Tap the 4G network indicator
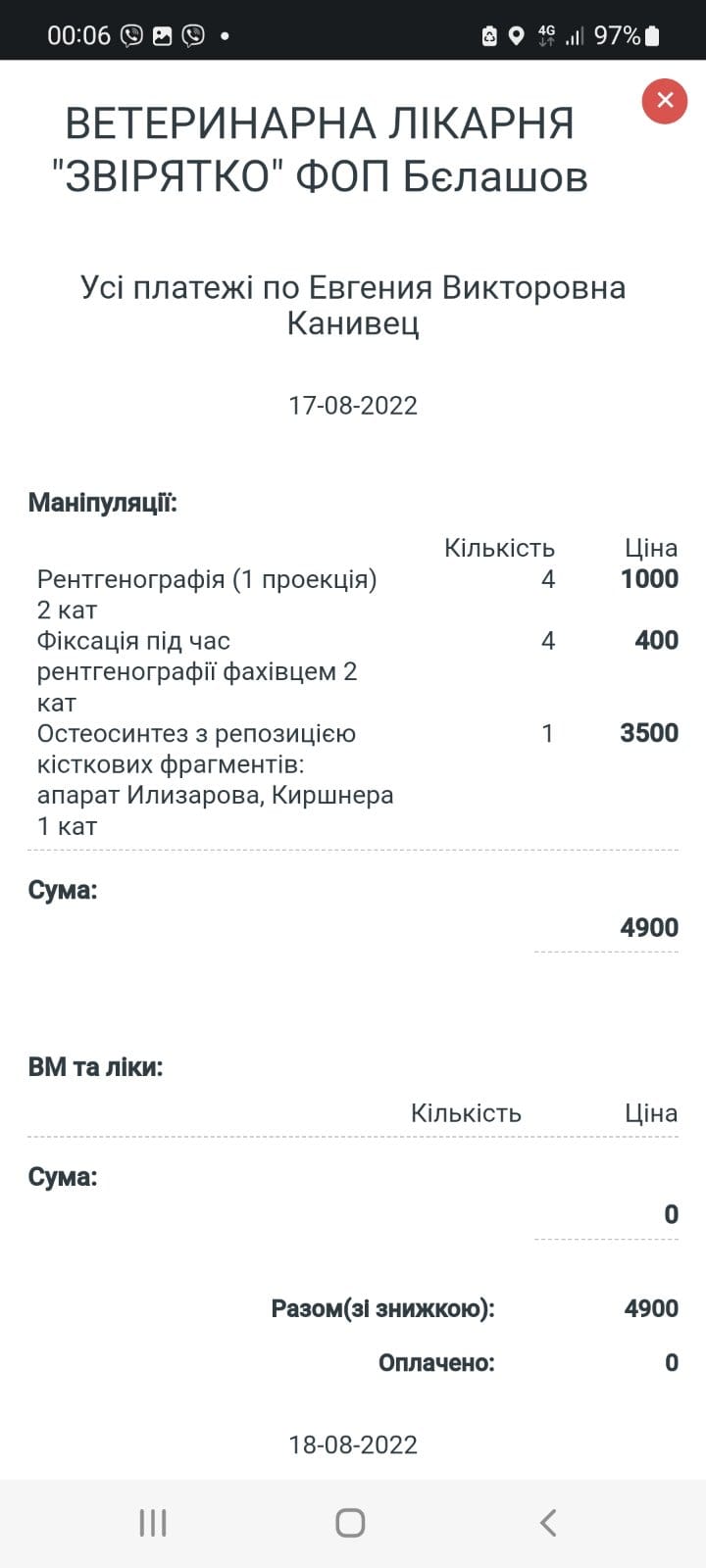This screenshot has height=1568, width=706. [x=546, y=36]
